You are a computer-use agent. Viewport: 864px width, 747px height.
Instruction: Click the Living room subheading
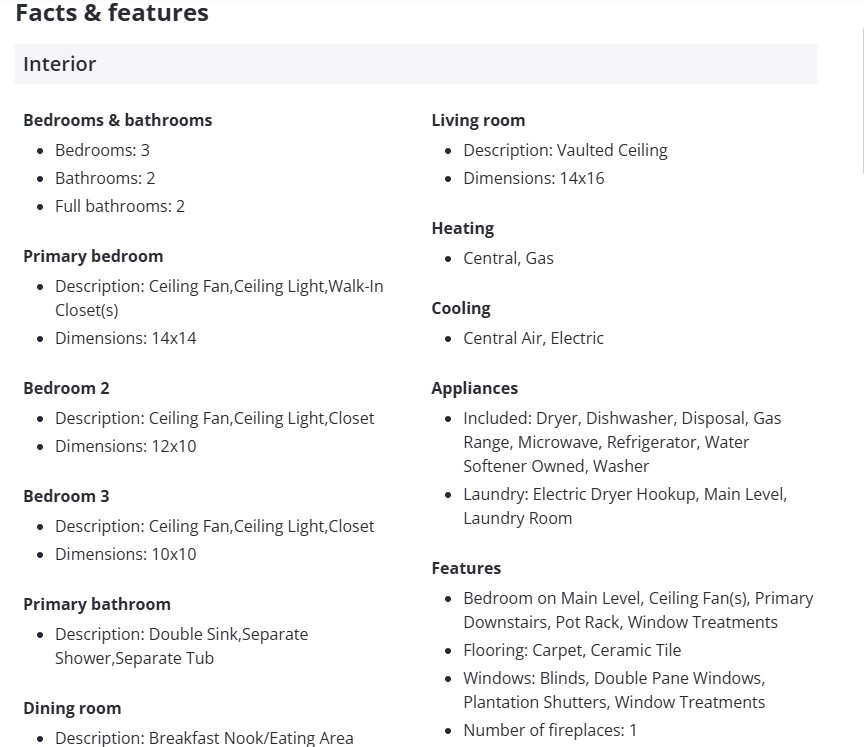478,120
